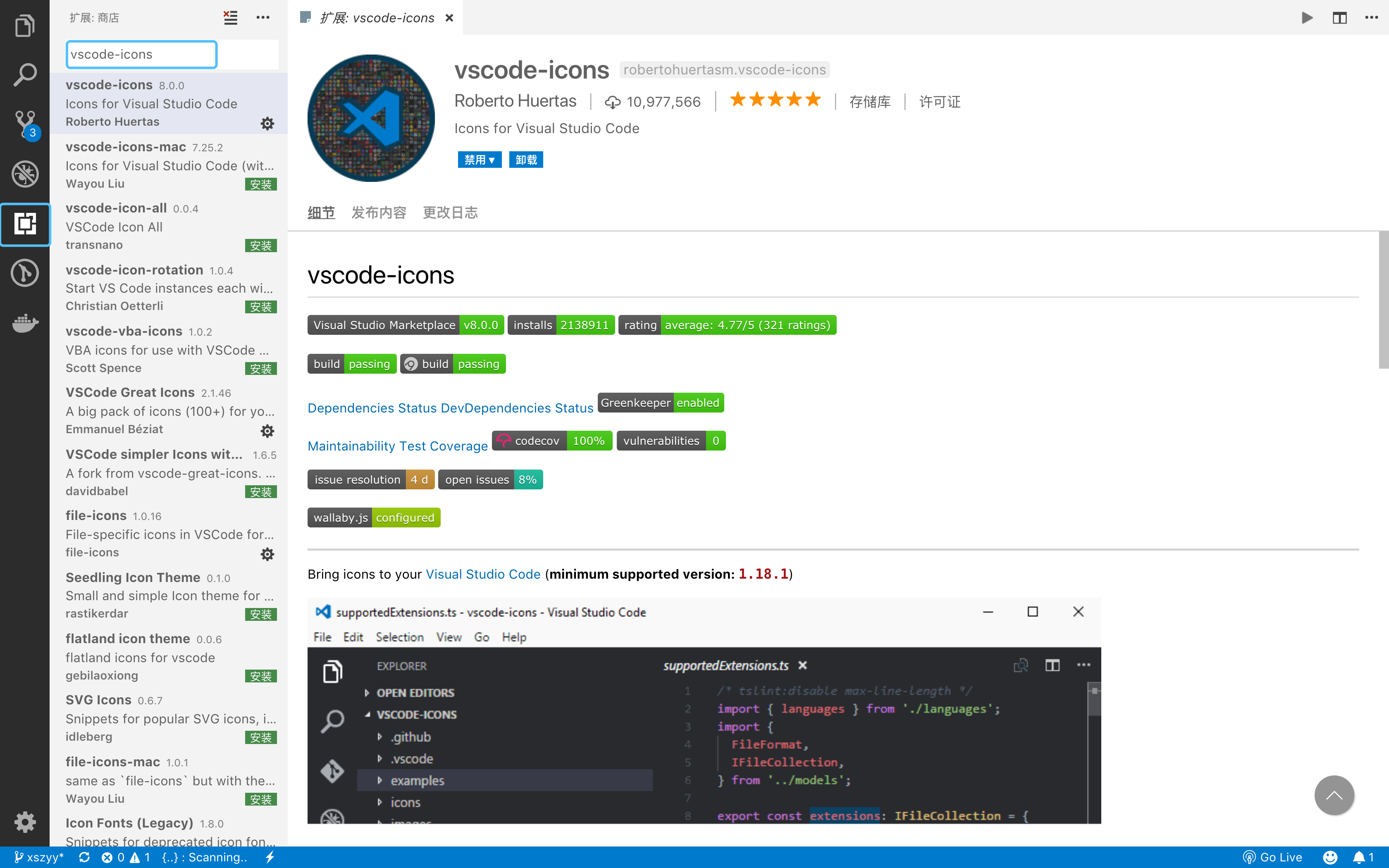Click the feedback smiley in status bar

(x=1330, y=857)
